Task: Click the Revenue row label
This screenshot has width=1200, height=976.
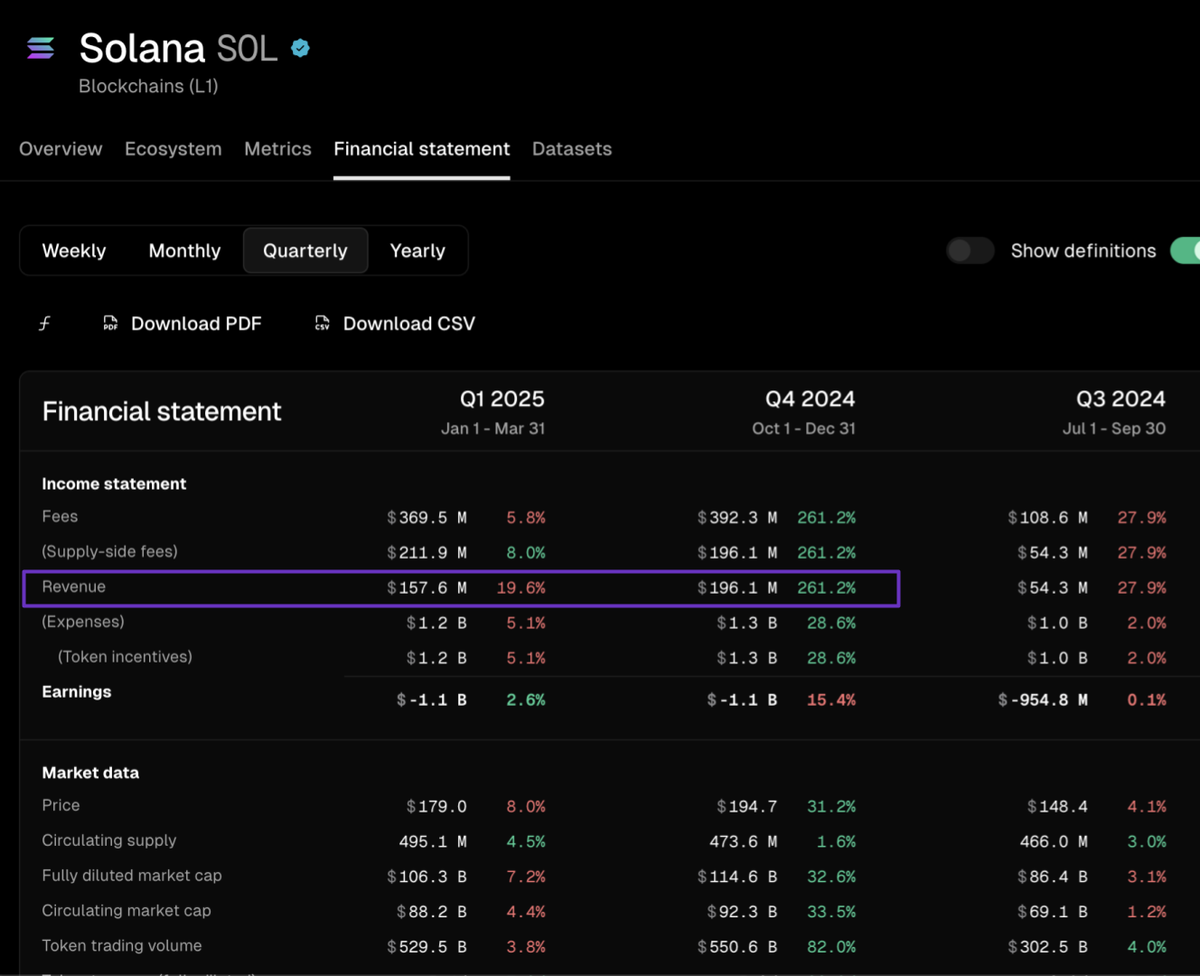Action: pyautogui.click(x=74, y=587)
